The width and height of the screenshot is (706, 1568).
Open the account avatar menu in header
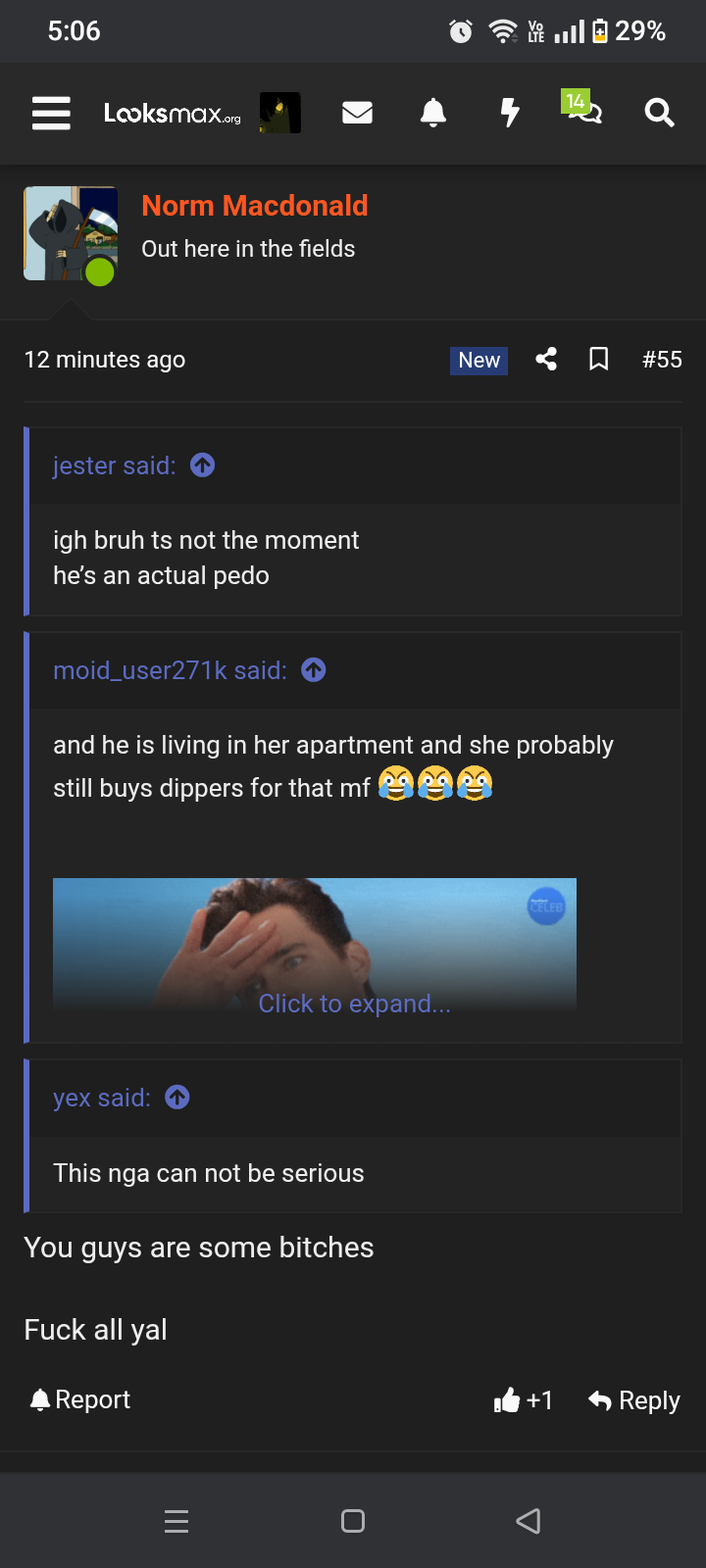coord(279,114)
